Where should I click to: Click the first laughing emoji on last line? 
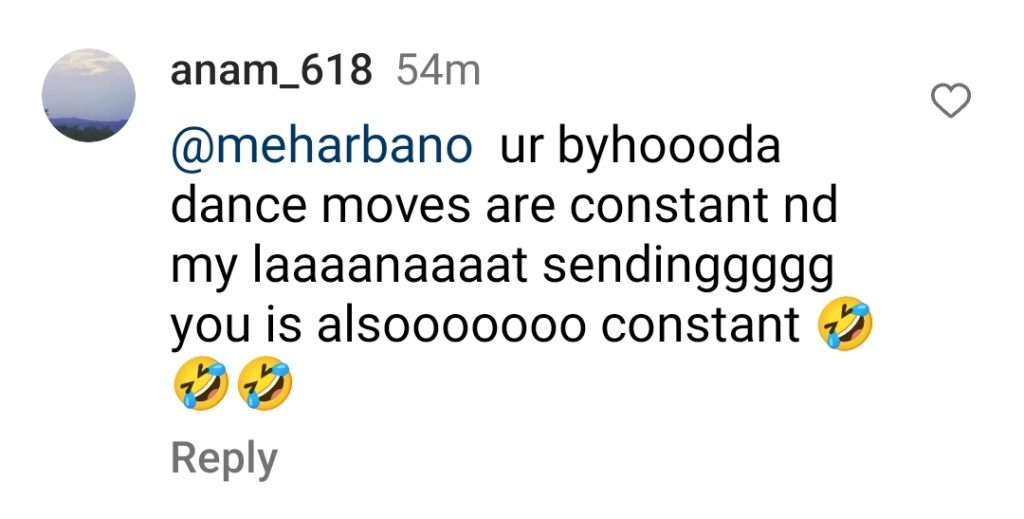200,383
